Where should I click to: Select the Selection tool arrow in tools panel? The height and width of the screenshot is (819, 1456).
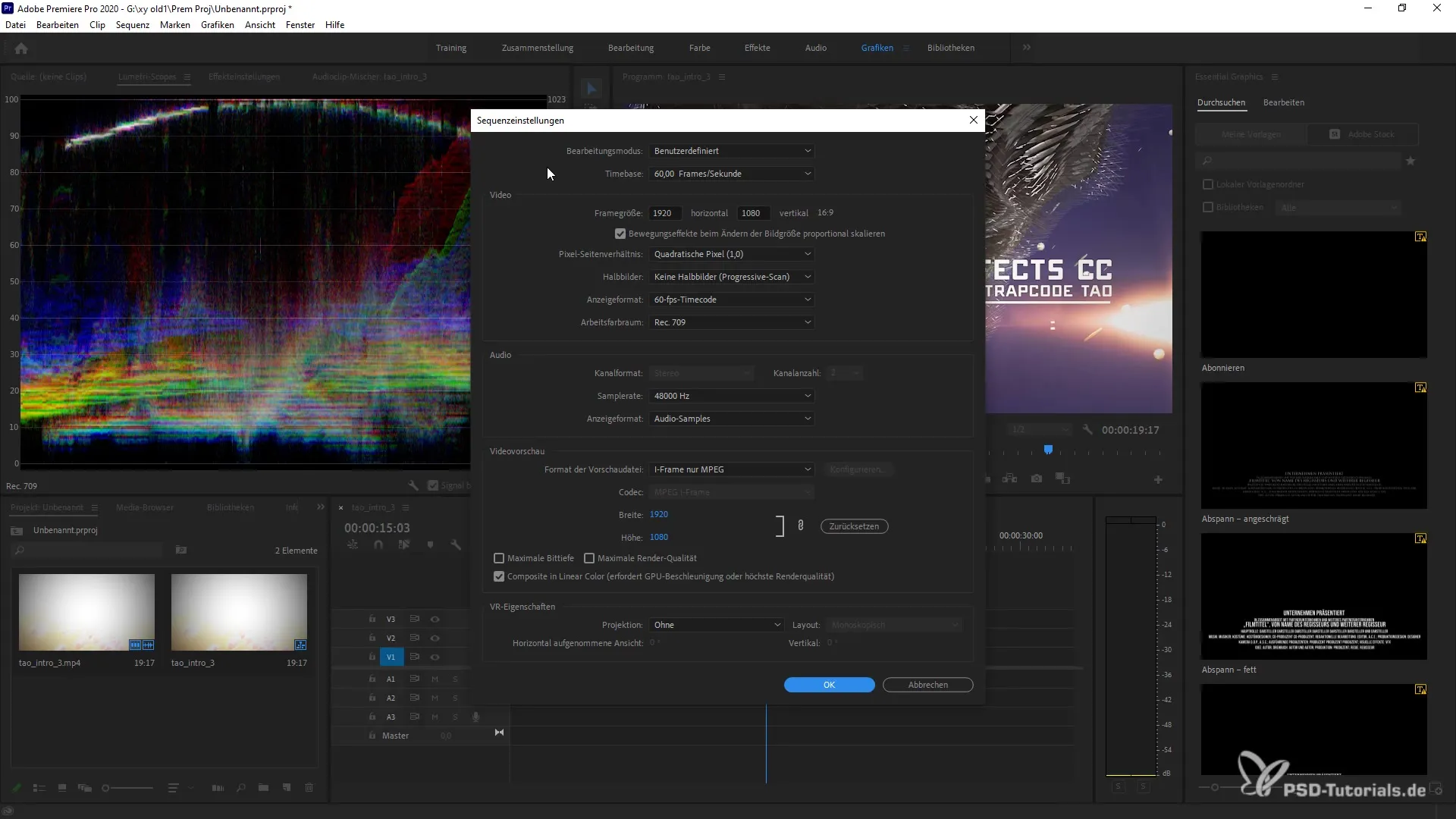tap(592, 89)
